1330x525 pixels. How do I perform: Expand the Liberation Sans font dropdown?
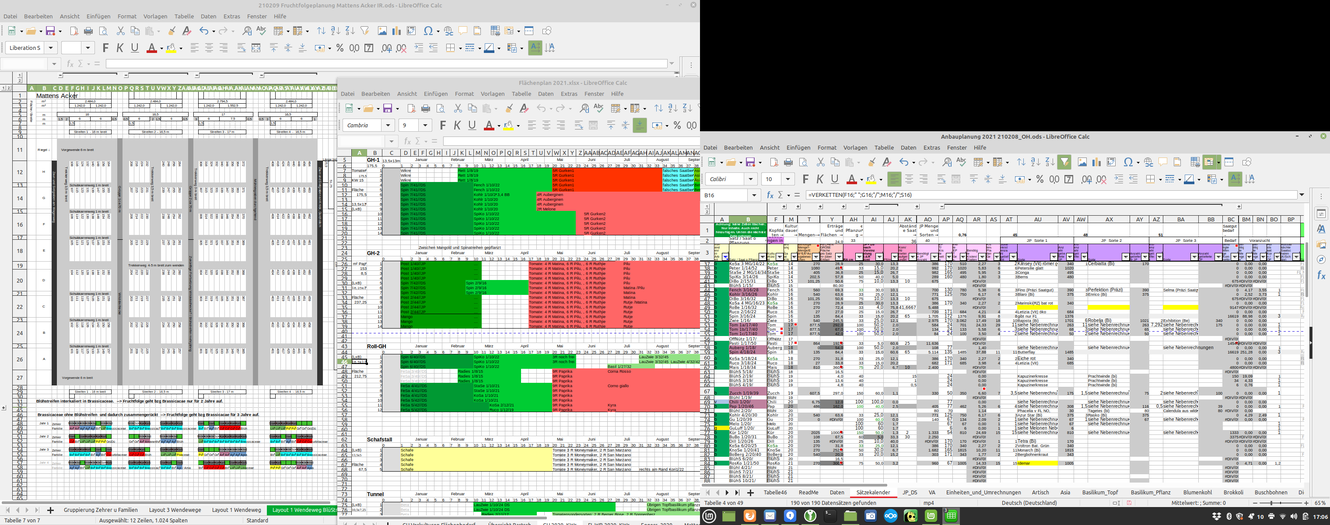(x=51, y=48)
